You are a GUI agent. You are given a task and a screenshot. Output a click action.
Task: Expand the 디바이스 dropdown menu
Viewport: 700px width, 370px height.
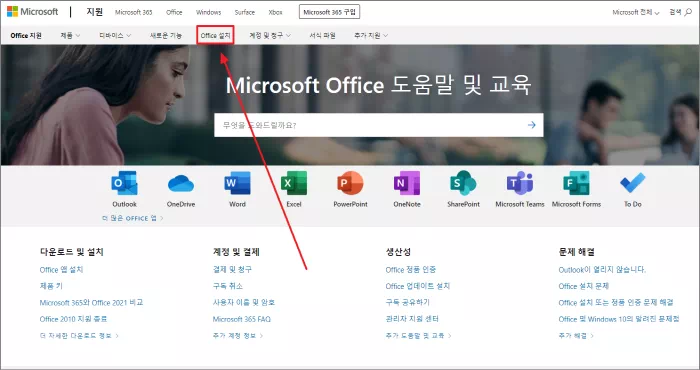(115, 35)
